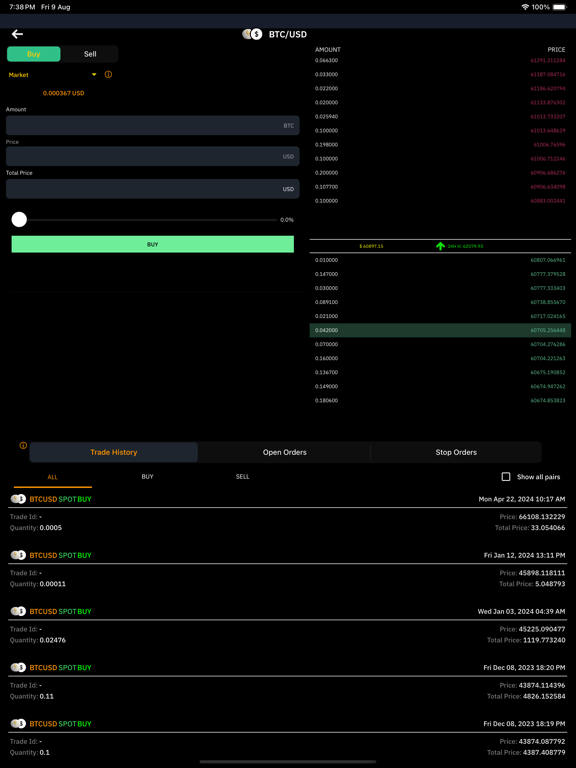Click the AMOUNT column header
The image size is (576, 768).
pos(328,49)
